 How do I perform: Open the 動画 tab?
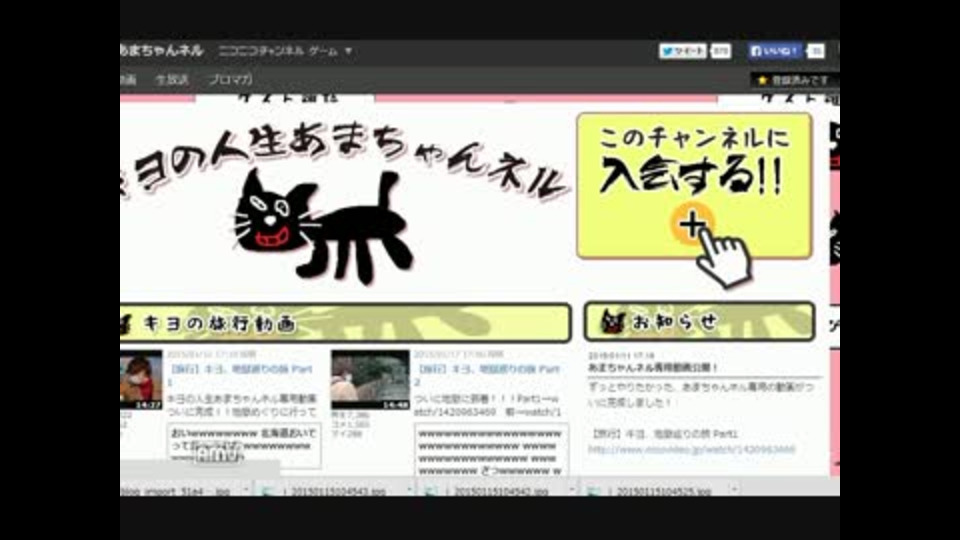128,80
